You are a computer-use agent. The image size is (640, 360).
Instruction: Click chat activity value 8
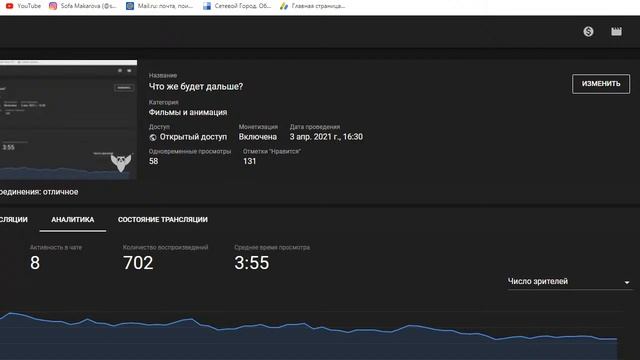pyautogui.click(x=35, y=263)
